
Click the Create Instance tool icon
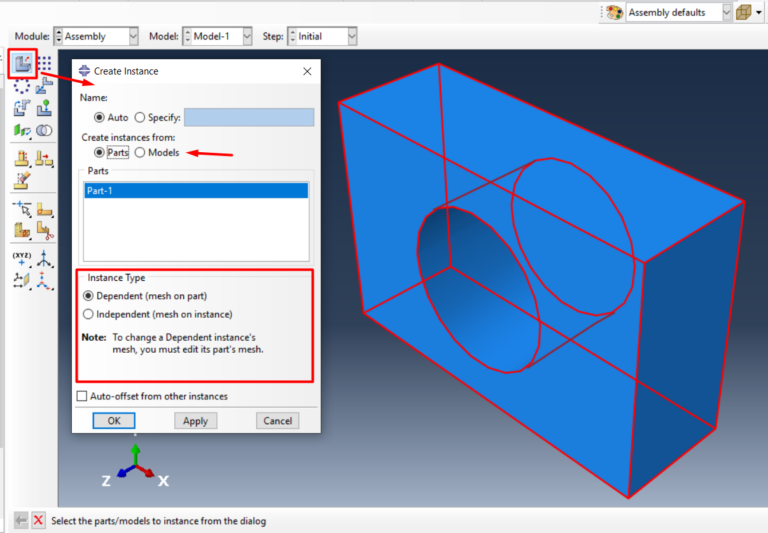[22, 64]
